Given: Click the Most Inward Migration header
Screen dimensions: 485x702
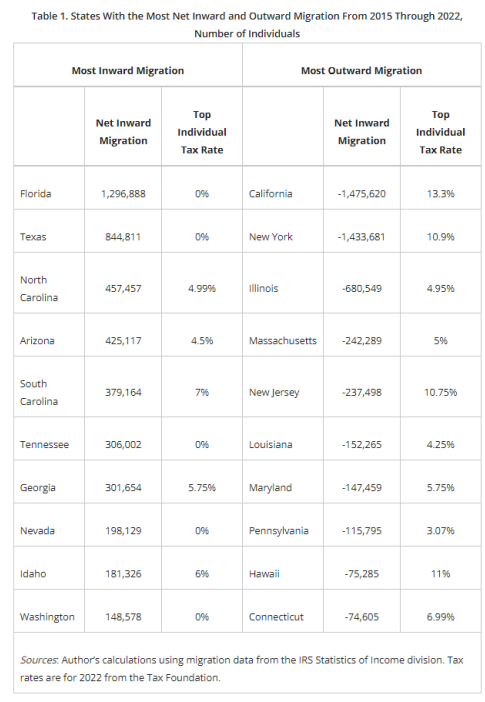Looking at the screenshot, I should [x=128, y=71].
